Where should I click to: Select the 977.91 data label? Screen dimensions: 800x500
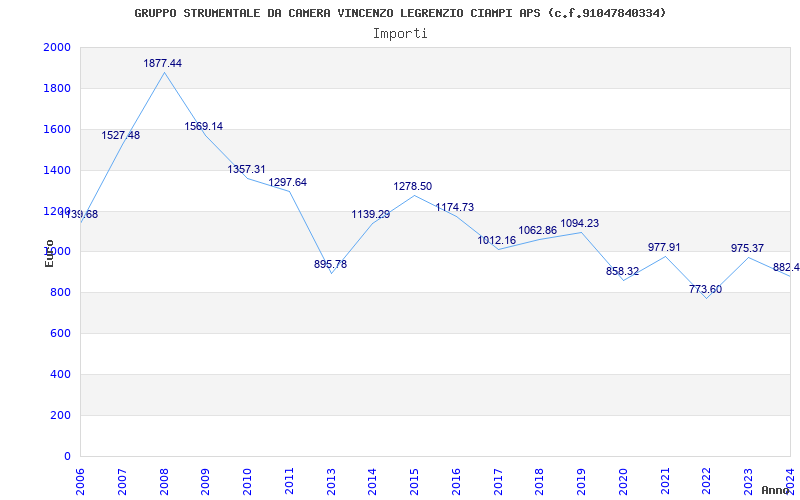click(664, 247)
